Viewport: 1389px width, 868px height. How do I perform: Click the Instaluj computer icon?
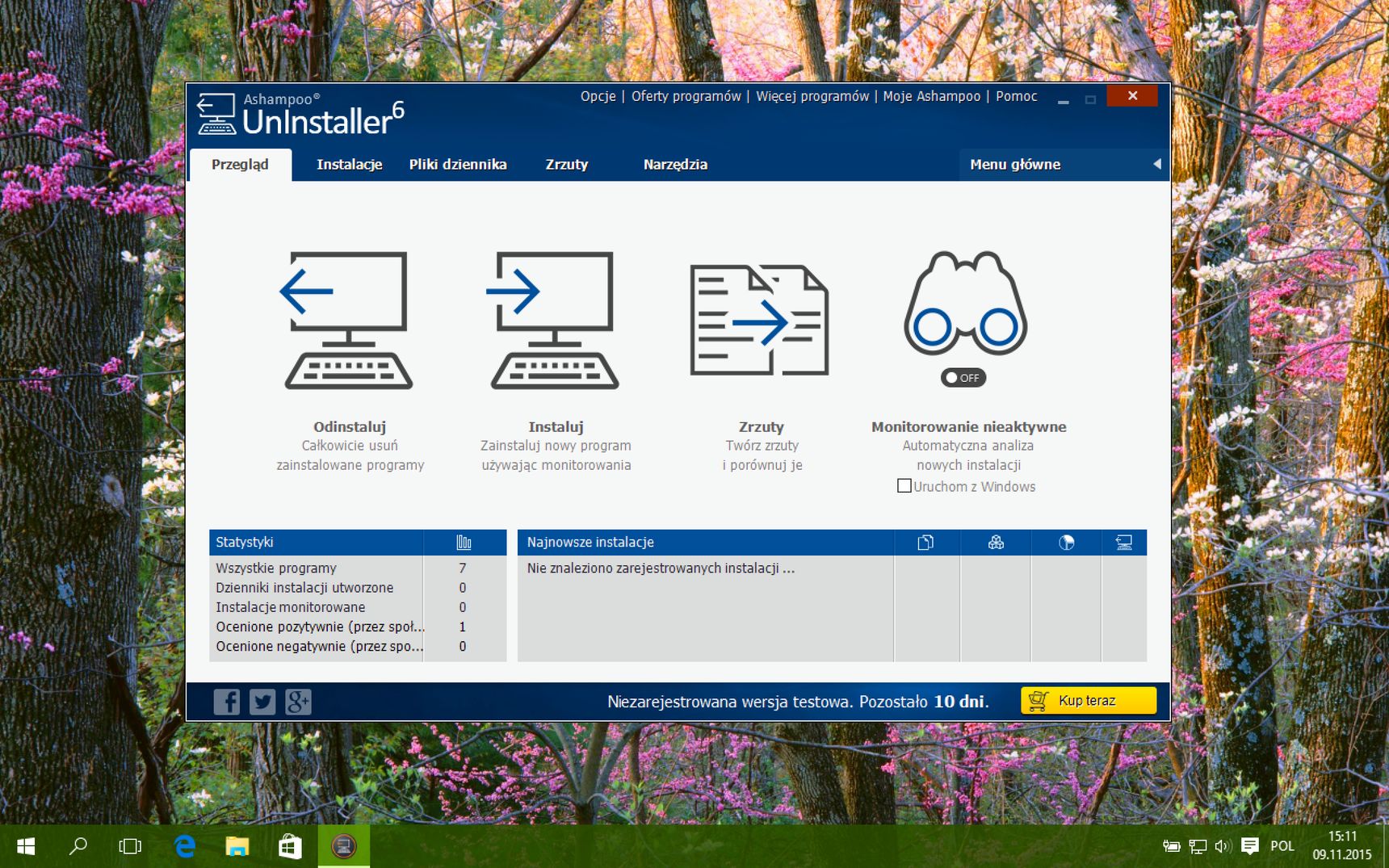(x=555, y=320)
